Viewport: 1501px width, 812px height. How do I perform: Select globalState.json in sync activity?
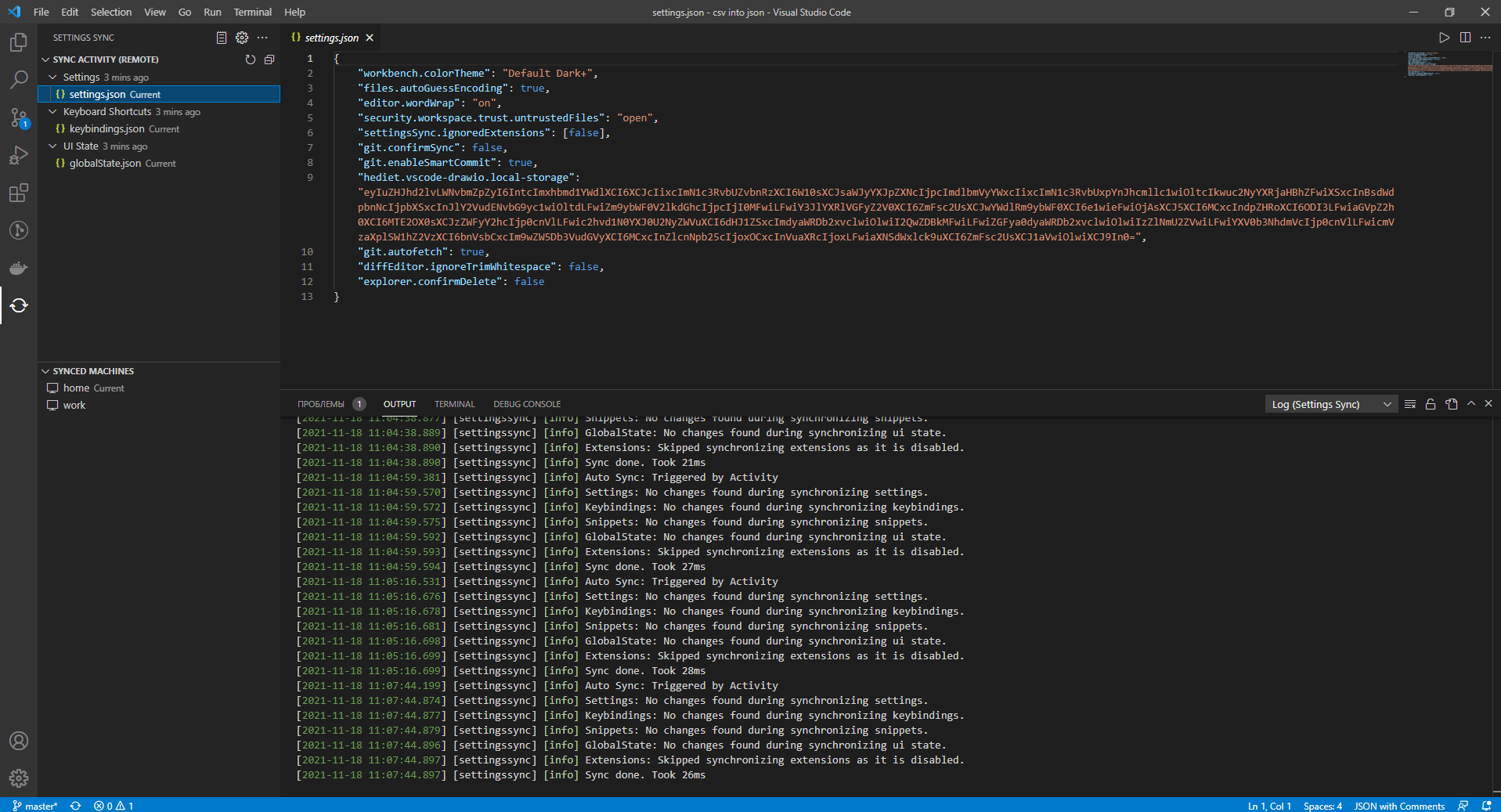coord(105,164)
